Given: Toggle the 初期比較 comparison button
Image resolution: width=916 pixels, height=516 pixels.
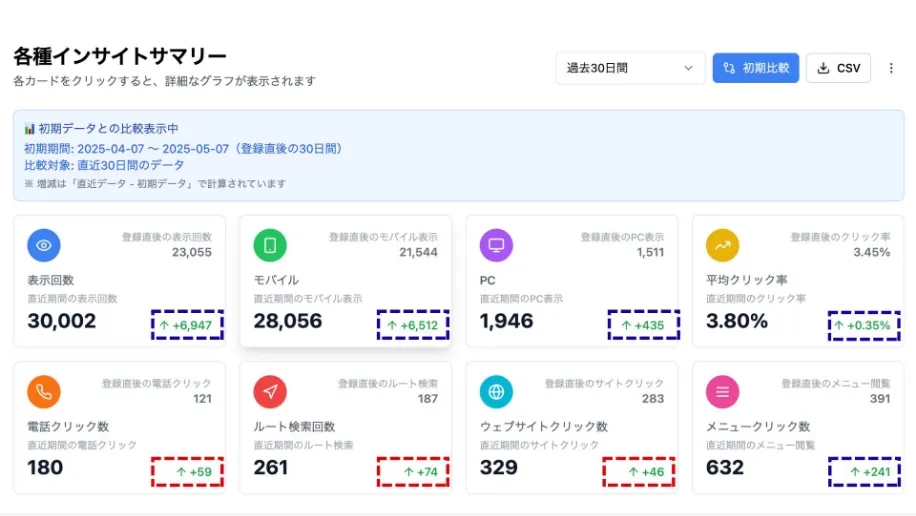Looking at the screenshot, I should click(755, 68).
